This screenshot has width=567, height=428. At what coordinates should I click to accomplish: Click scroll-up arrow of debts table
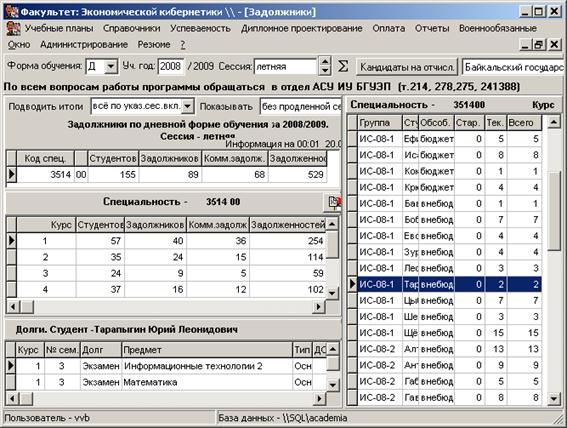(333, 349)
